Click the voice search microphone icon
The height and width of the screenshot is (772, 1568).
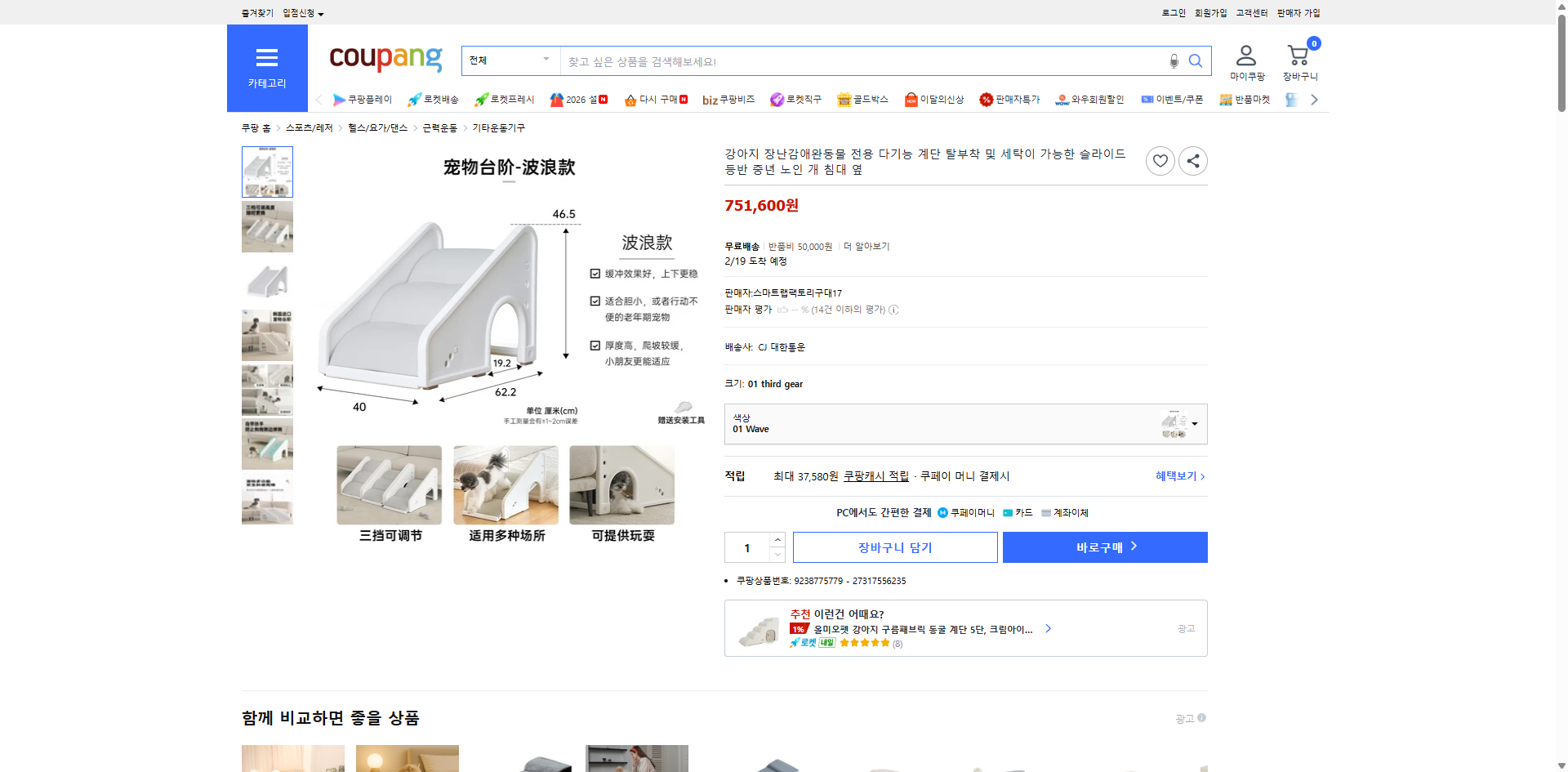[x=1174, y=60]
